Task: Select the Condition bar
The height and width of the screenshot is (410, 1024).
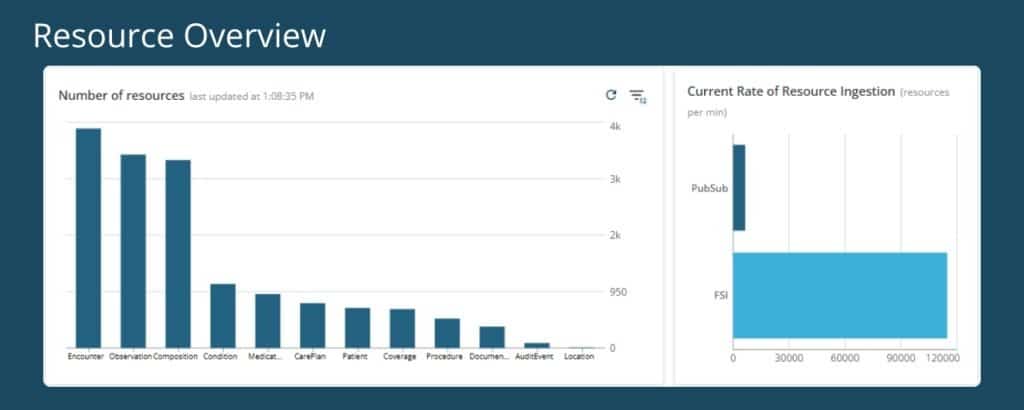Action: (223, 316)
